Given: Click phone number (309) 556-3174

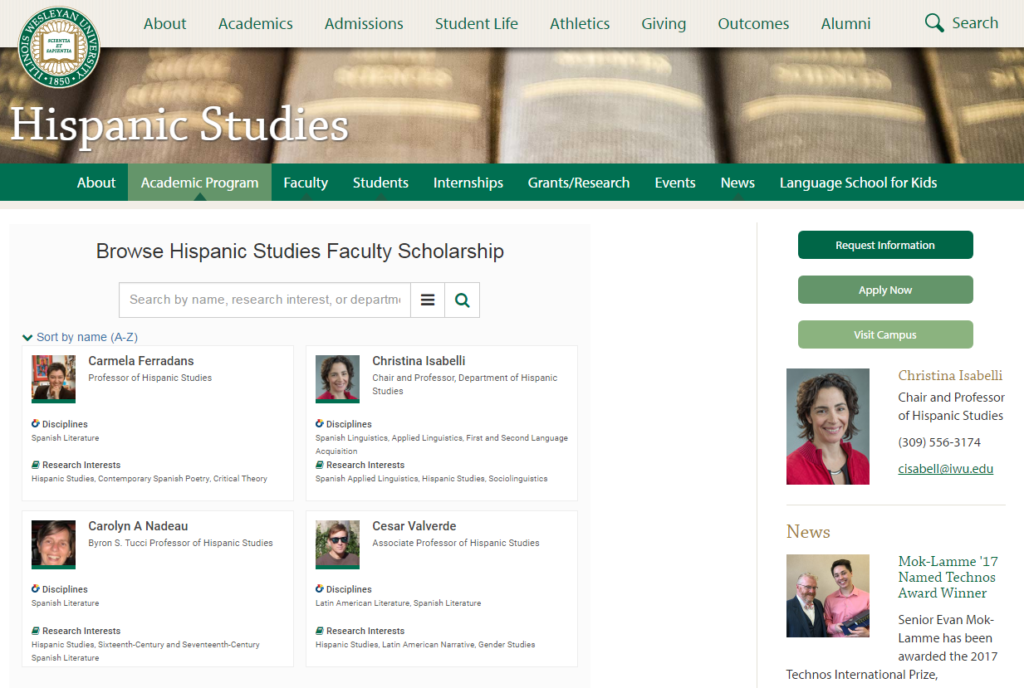Looking at the screenshot, I should 939,443.
